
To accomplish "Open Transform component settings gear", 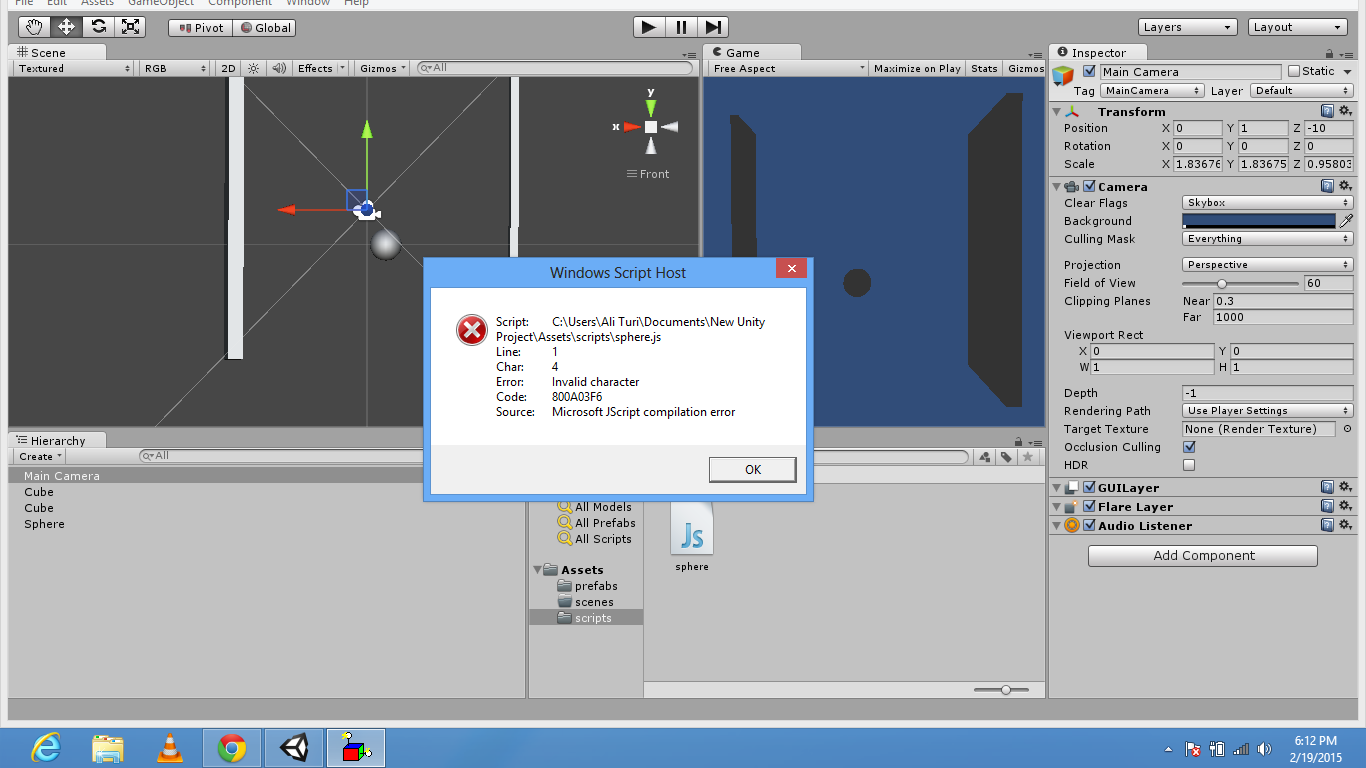I will coord(1344,111).
